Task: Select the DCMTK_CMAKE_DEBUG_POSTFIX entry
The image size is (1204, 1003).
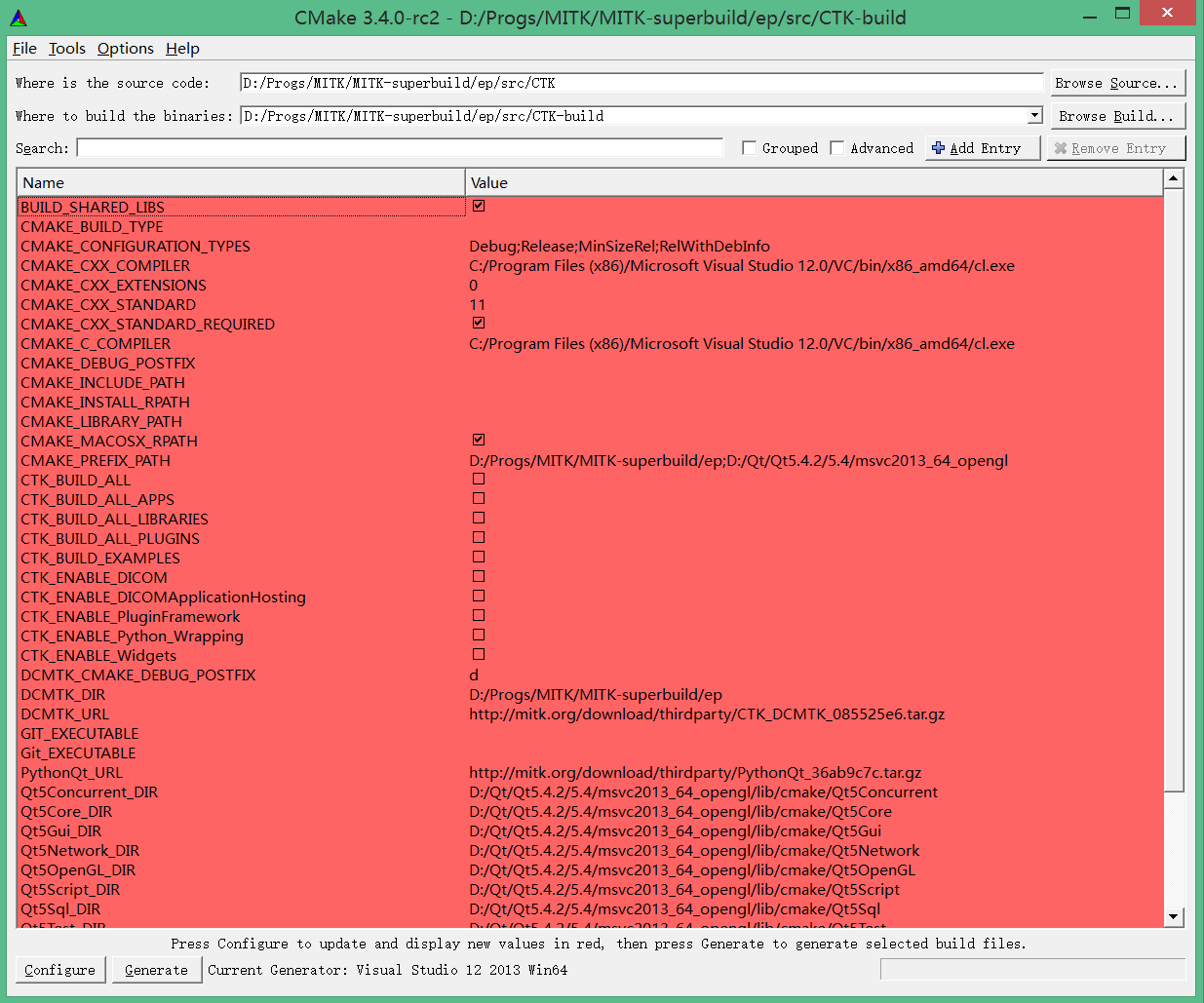Action: coord(138,675)
